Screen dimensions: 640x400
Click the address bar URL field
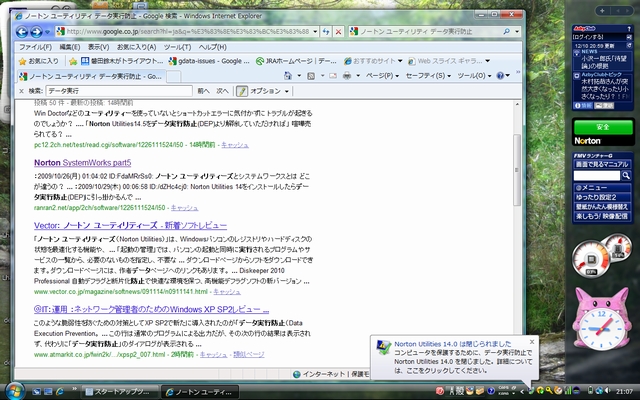click(x=188, y=31)
